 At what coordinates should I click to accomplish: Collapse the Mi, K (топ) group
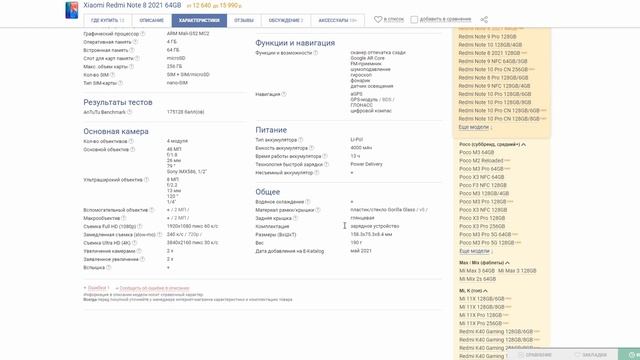[473, 291]
